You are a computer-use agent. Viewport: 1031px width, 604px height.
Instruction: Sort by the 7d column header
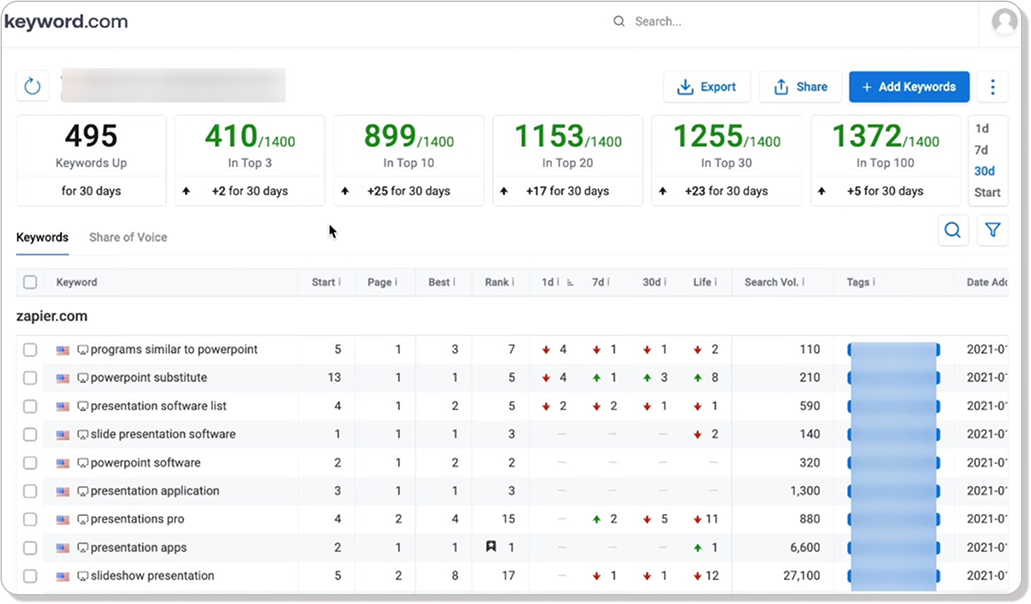pos(598,282)
